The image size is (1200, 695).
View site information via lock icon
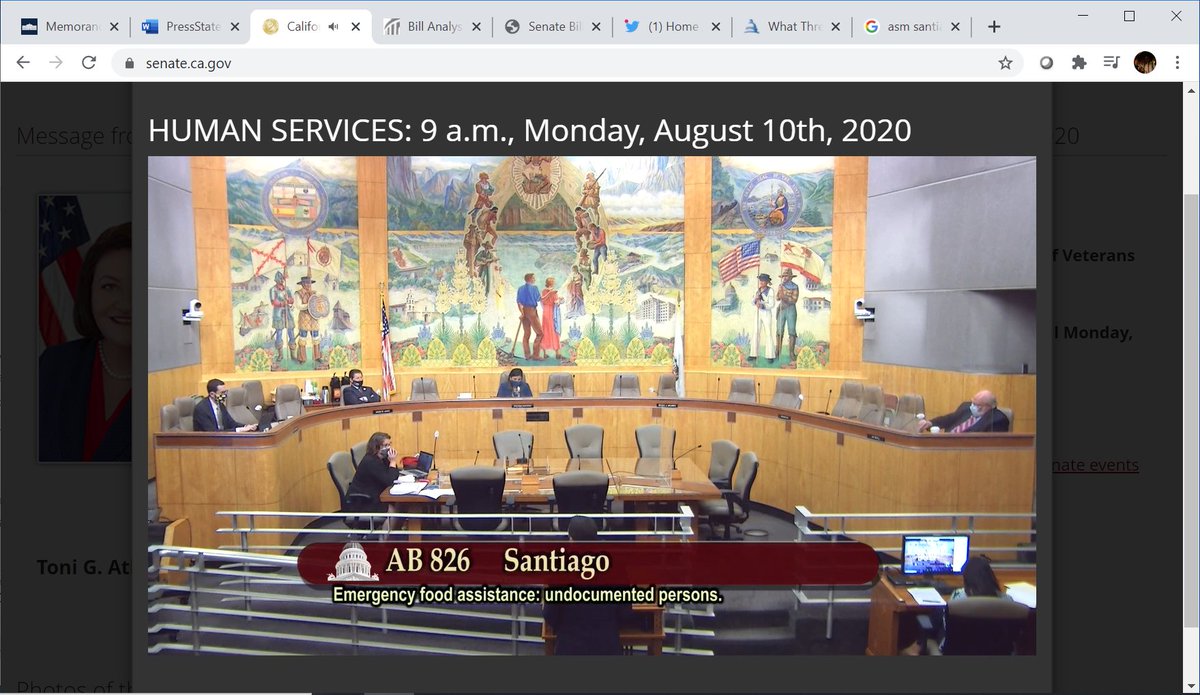(129, 63)
